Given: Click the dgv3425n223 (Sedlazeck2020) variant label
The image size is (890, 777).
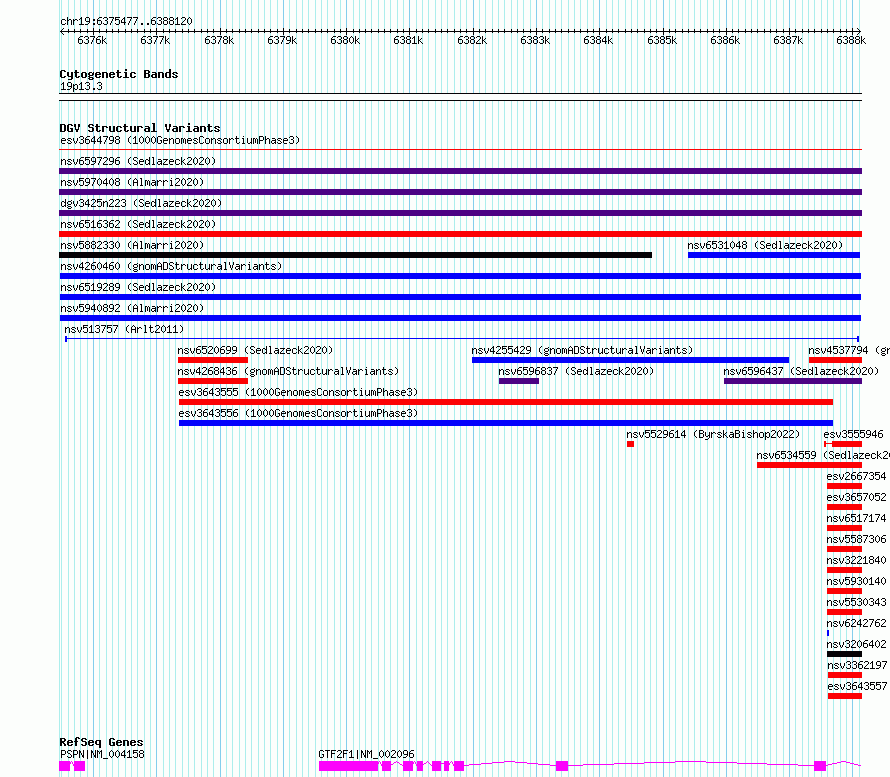Looking at the screenshot, I should [x=141, y=203].
